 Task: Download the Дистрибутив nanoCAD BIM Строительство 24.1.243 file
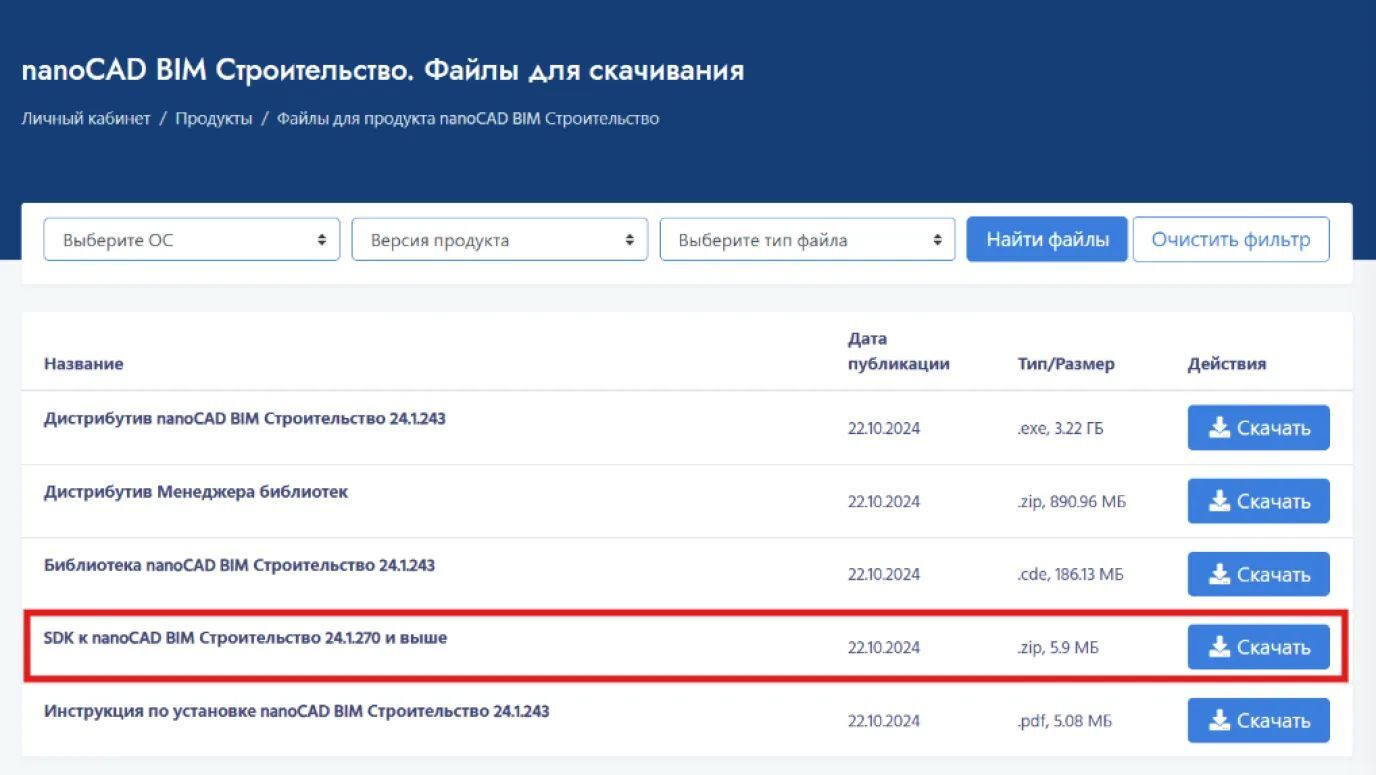1258,428
